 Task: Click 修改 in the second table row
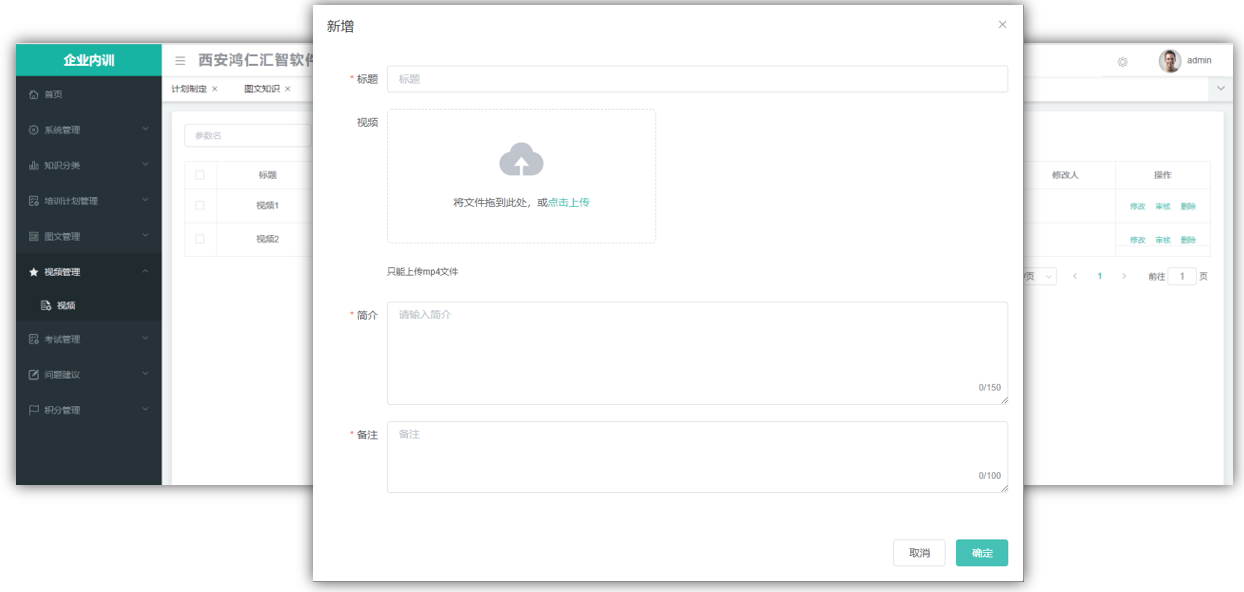point(1138,240)
